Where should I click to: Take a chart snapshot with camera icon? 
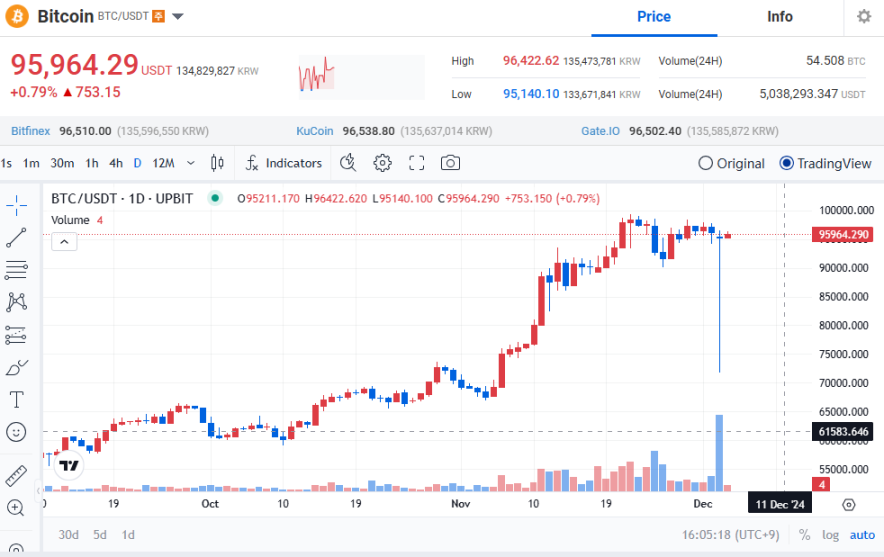[451, 163]
